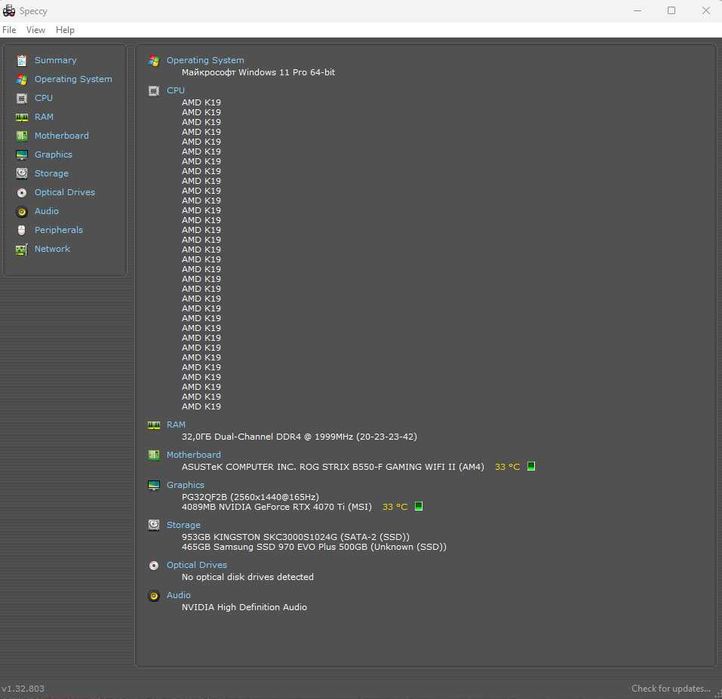Screen dimensions: 722x699
Task: Open the Storage sidebar section
Action: pyautogui.click(x=51, y=174)
